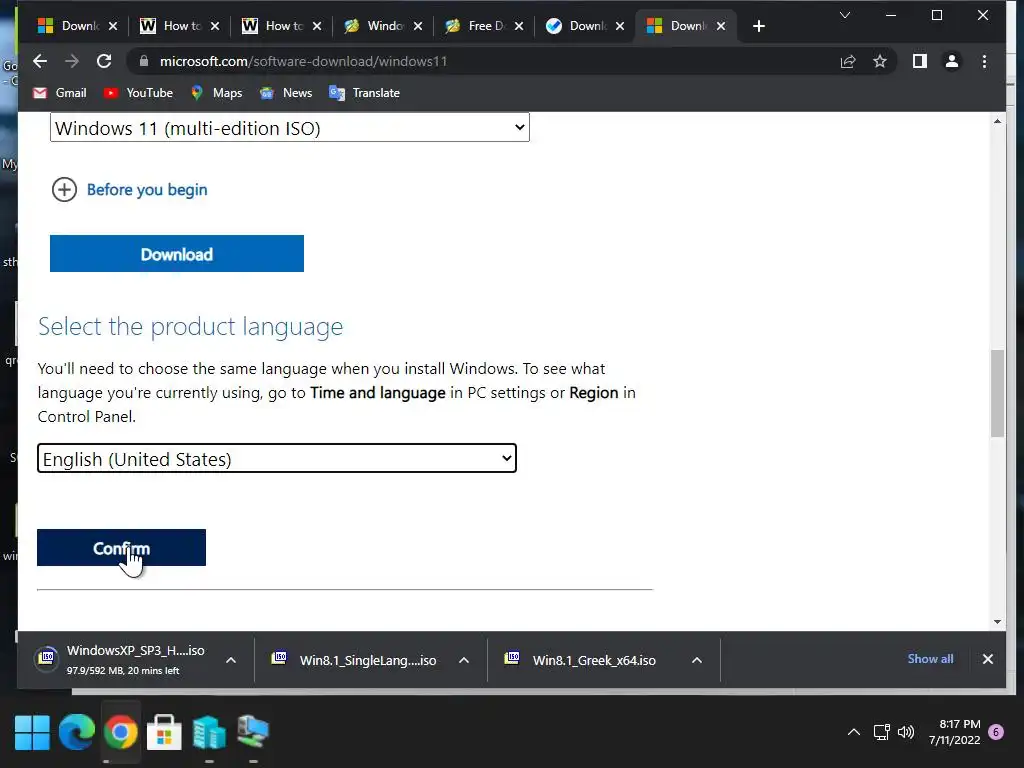The height and width of the screenshot is (768, 1024).
Task: Open a new tab with plus button
Action: [x=758, y=26]
